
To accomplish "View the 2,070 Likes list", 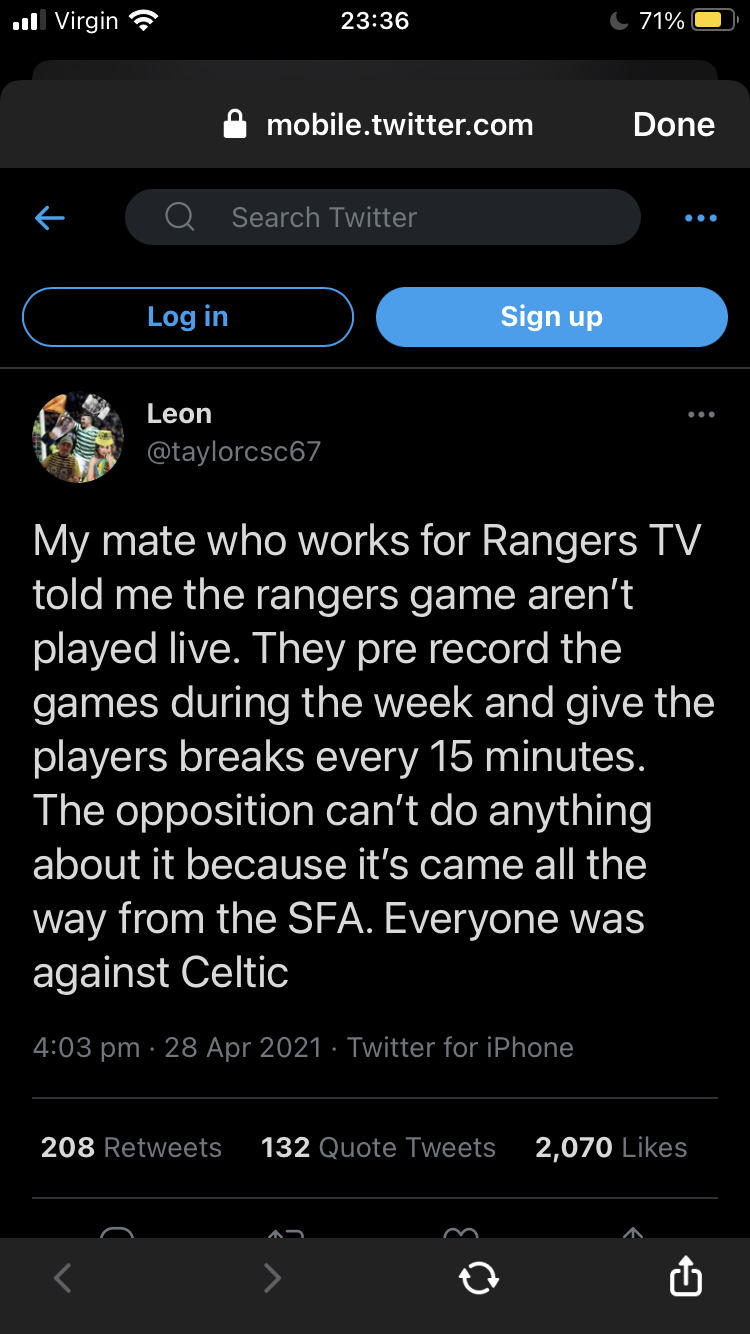I will point(611,1147).
